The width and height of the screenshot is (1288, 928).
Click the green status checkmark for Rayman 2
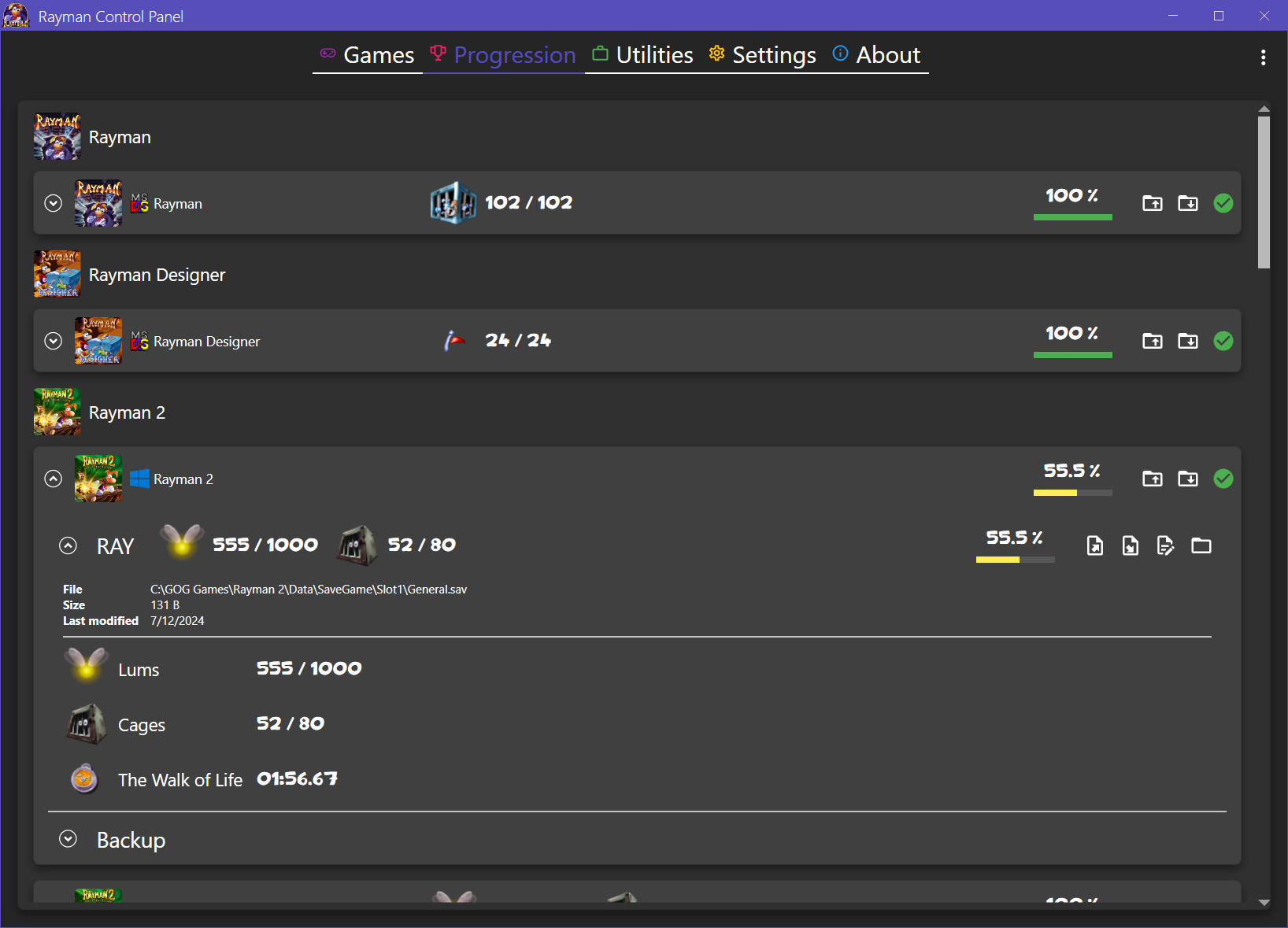point(1223,479)
